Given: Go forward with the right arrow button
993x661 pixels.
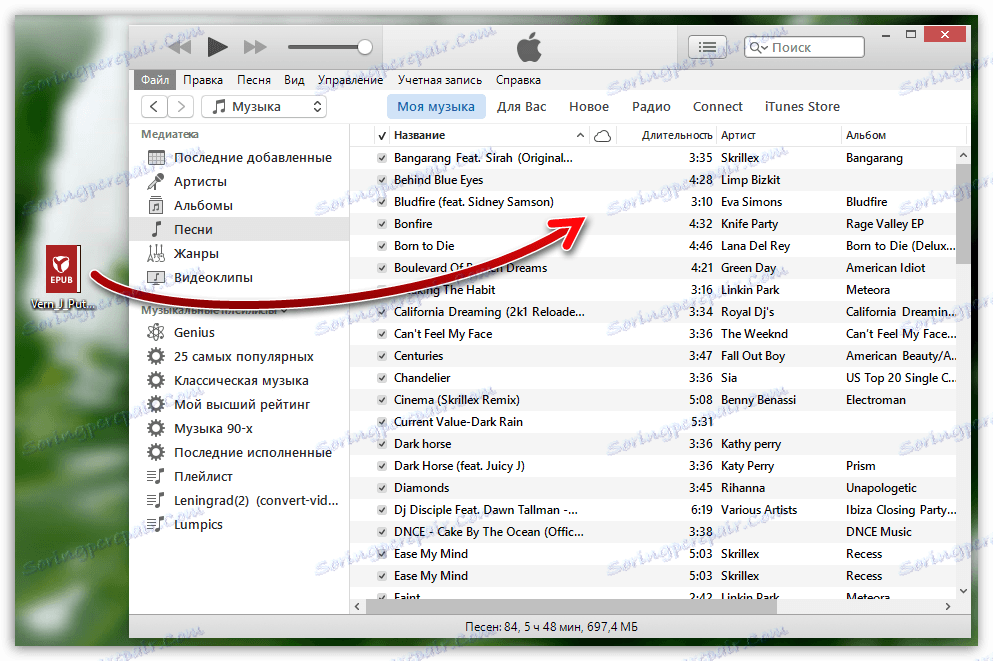Looking at the screenshot, I should coord(180,106).
